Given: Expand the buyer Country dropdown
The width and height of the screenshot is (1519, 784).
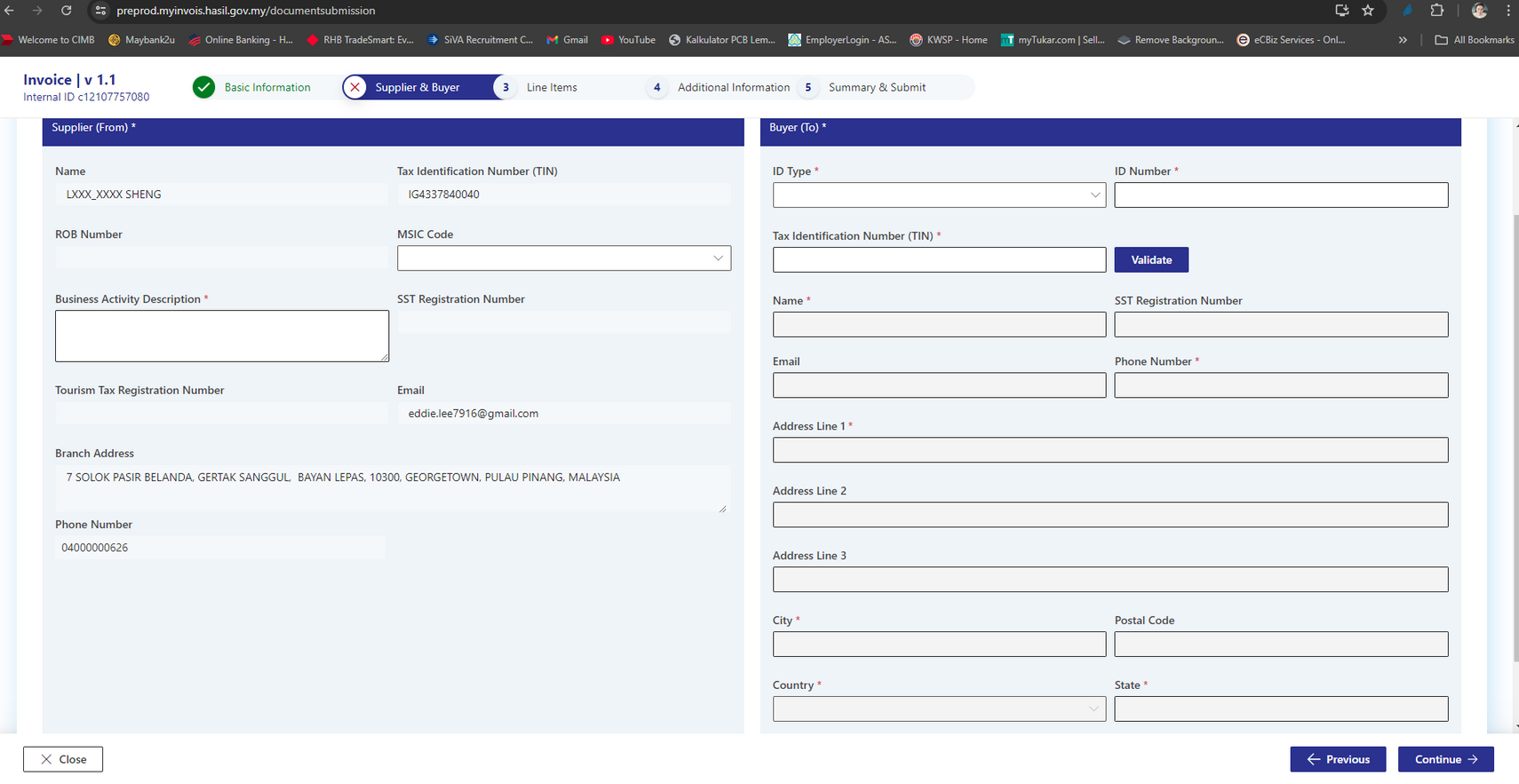Looking at the screenshot, I should [939, 709].
